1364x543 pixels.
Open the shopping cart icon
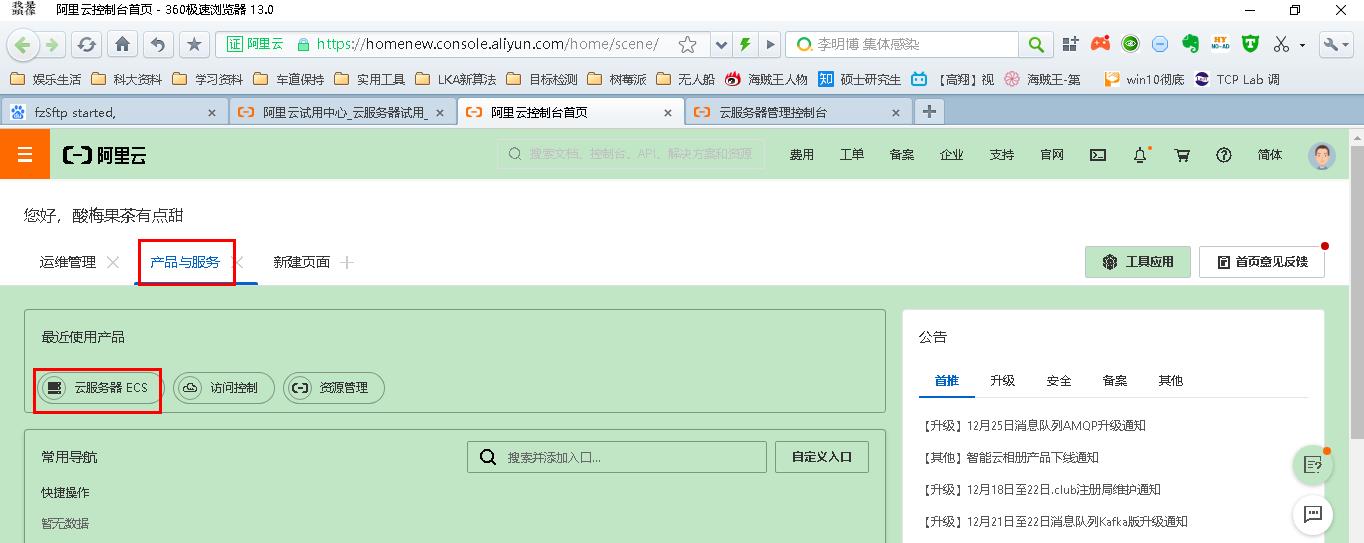[x=1182, y=155]
